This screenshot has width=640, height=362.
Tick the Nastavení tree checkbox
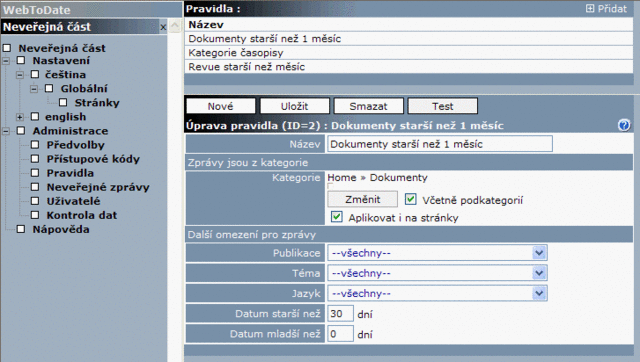point(21,60)
